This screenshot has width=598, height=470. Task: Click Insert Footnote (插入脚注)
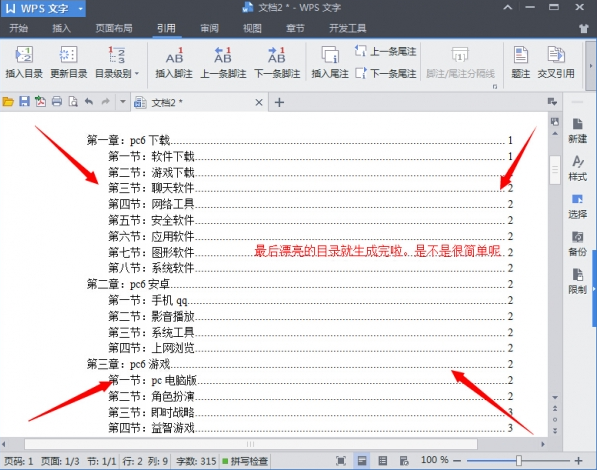click(x=174, y=63)
